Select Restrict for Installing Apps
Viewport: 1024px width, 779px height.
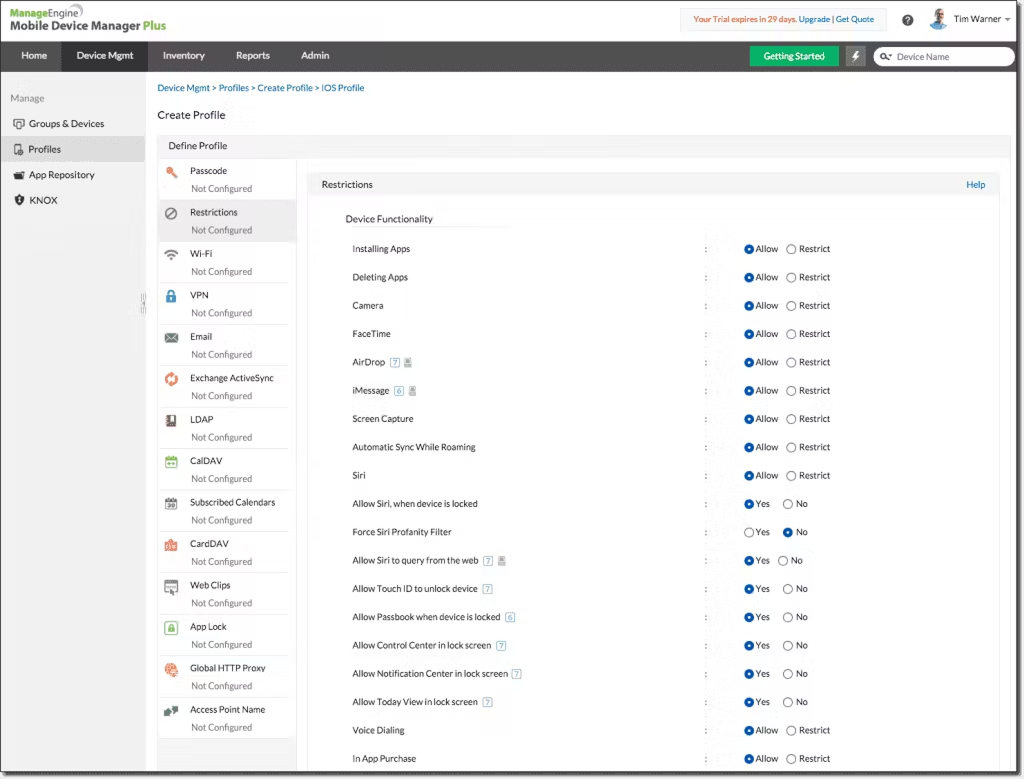tap(791, 249)
